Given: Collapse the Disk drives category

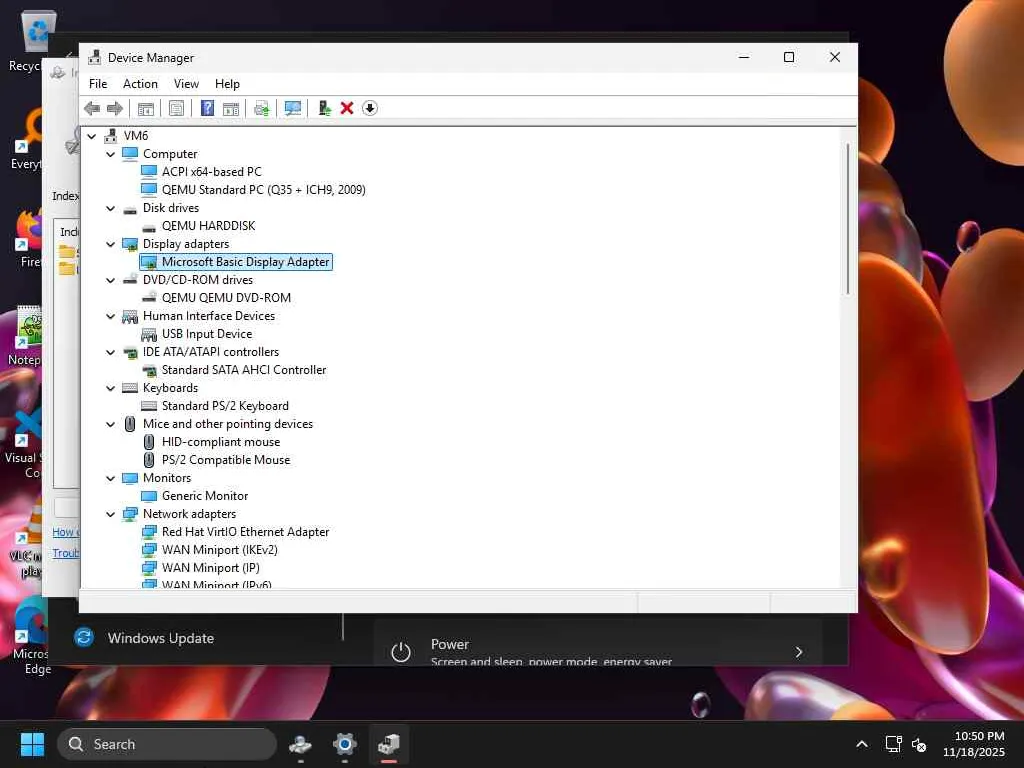Looking at the screenshot, I should click(x=110, y=208).
